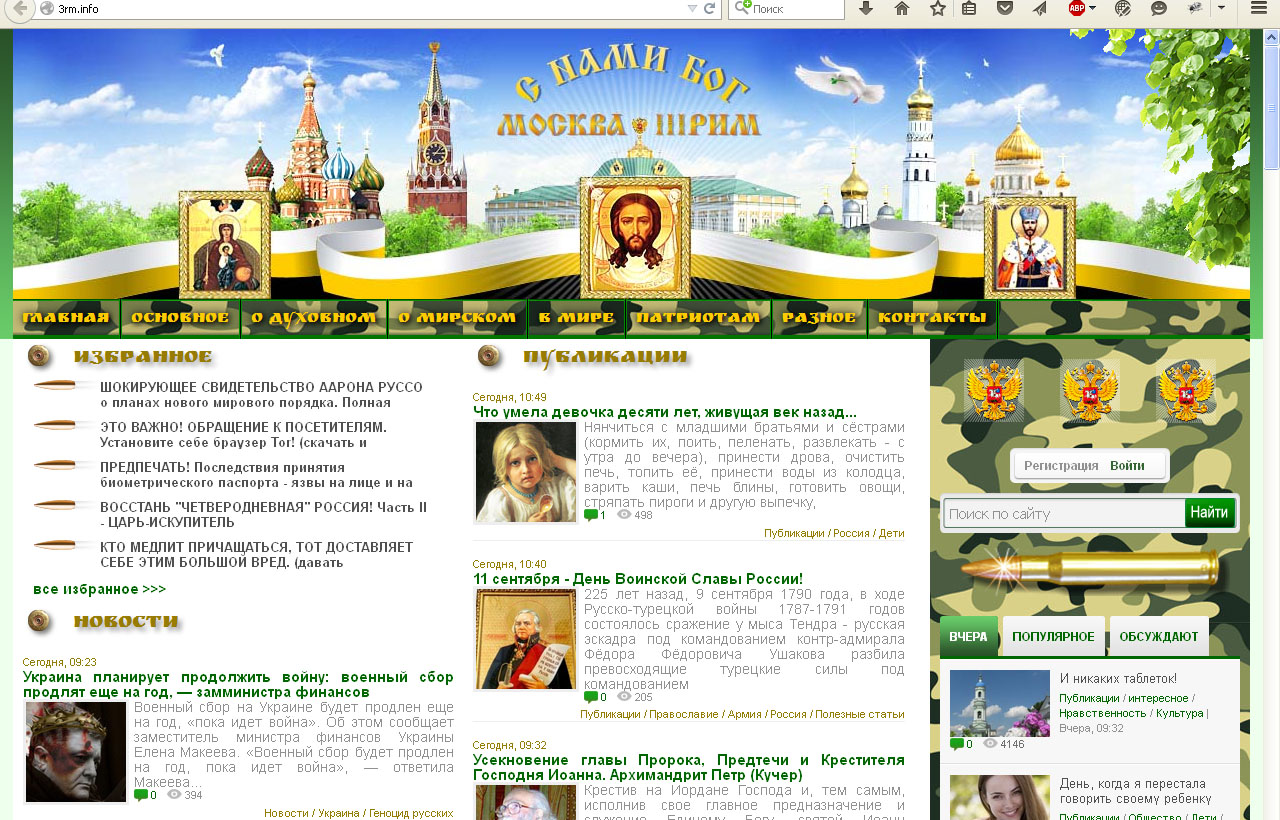Open the smiley chat icon in toolbar

[1159, 8]
